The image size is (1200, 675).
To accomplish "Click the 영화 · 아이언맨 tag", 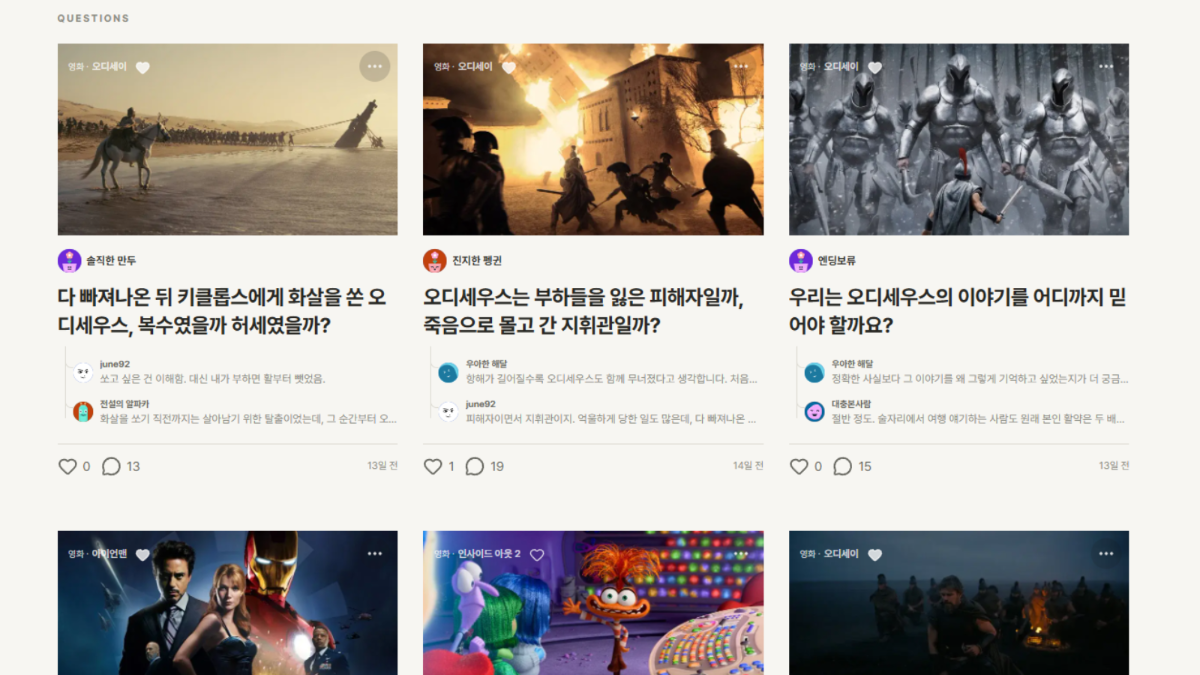I will (x=97, y=554).
